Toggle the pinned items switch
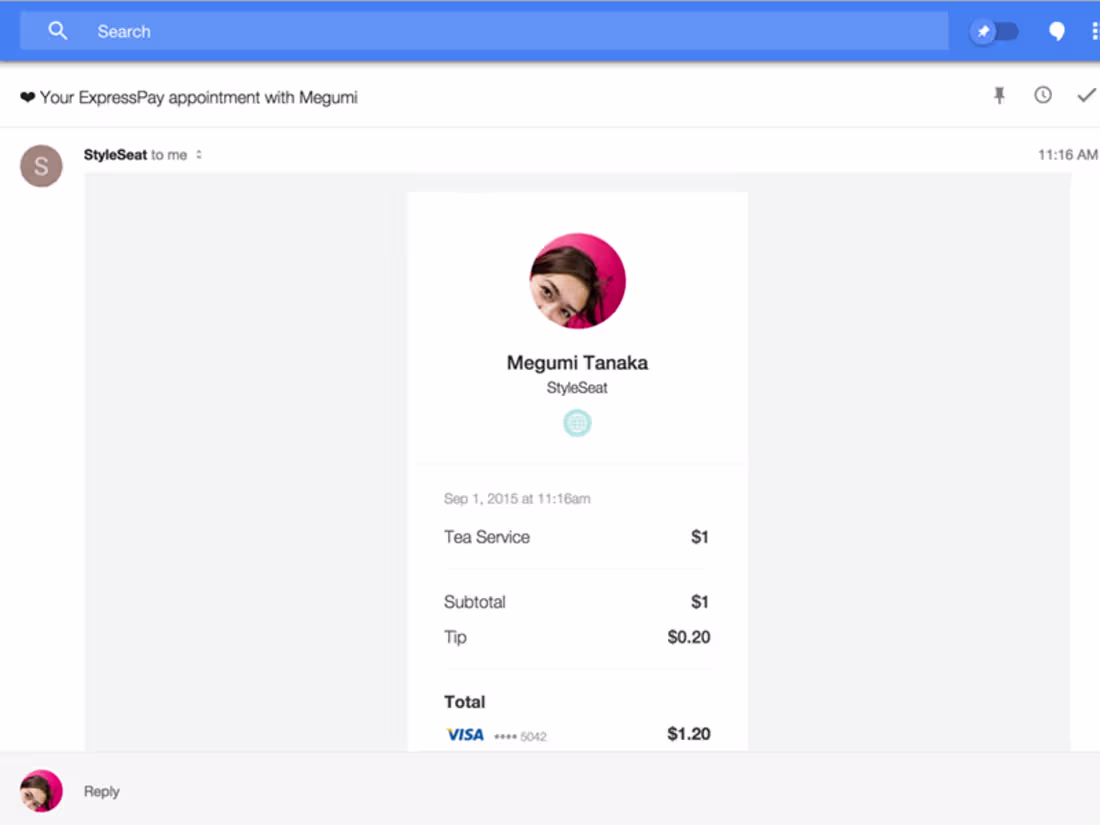This screenshot has width=1100, height=825. 993,32
